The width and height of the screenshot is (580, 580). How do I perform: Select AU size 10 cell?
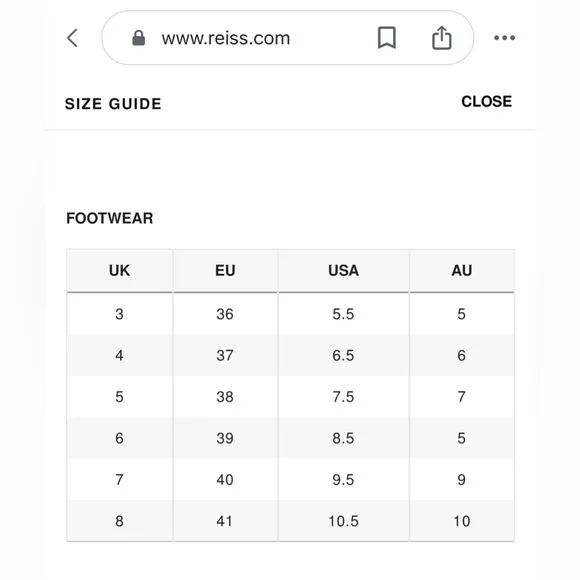click(462, 521)
